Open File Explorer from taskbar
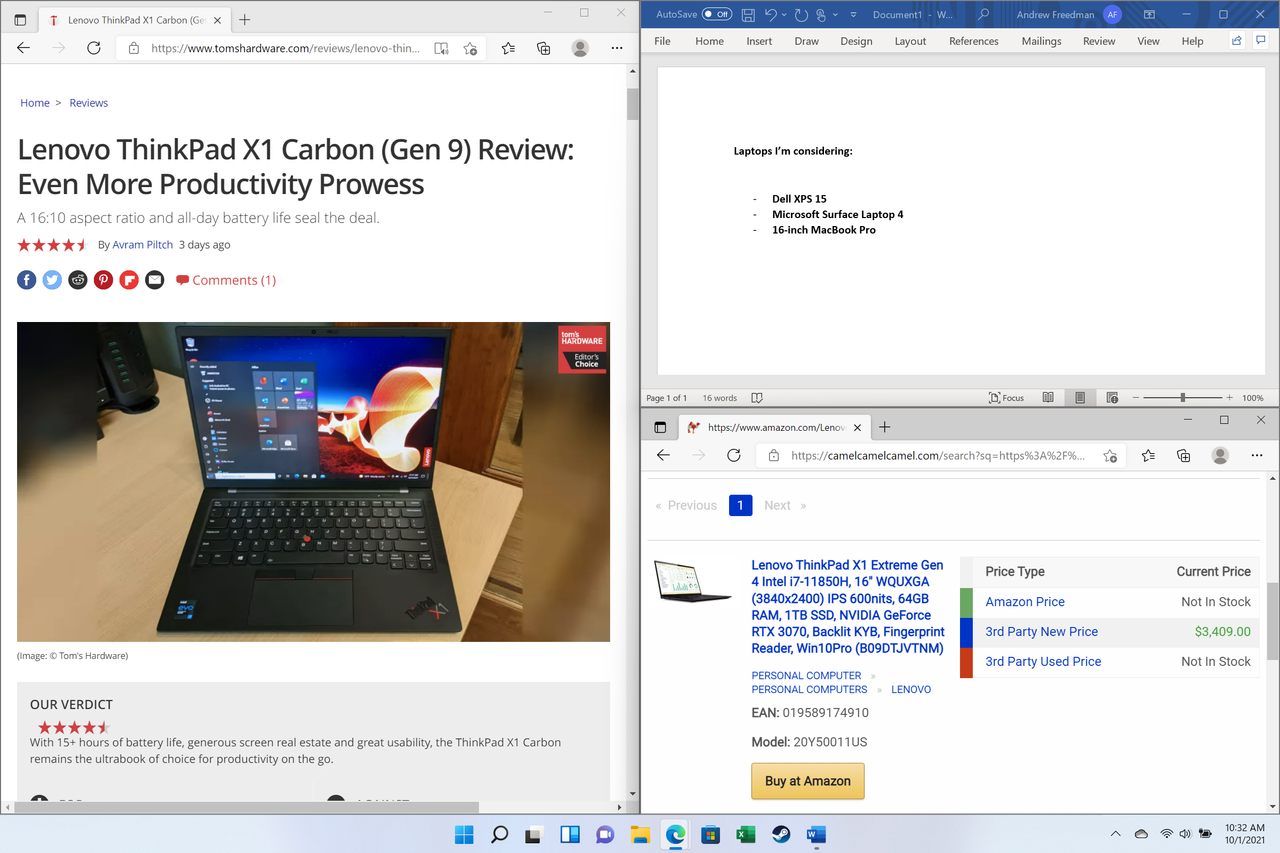This screenshot has width=1280, height=853. pos(640,834)
